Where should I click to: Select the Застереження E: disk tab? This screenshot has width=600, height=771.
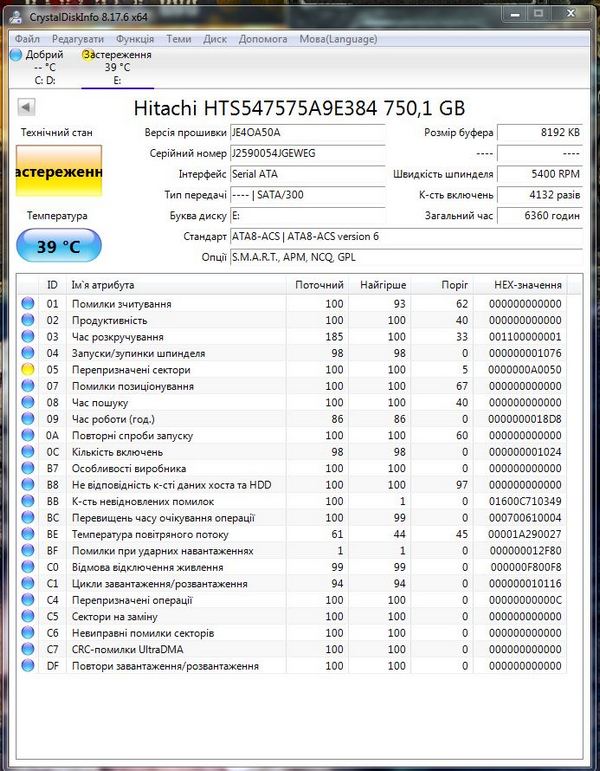point(117,67)
